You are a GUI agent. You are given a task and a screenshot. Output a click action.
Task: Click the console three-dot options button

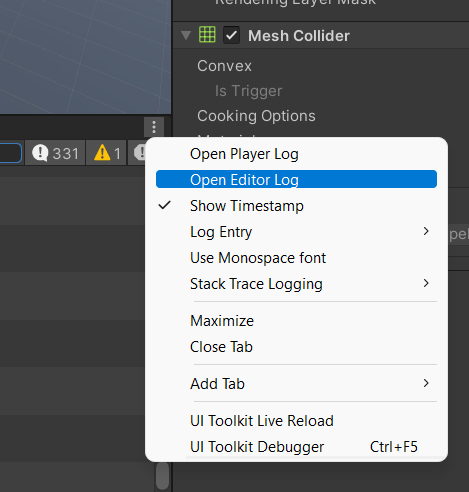(154, 127)
